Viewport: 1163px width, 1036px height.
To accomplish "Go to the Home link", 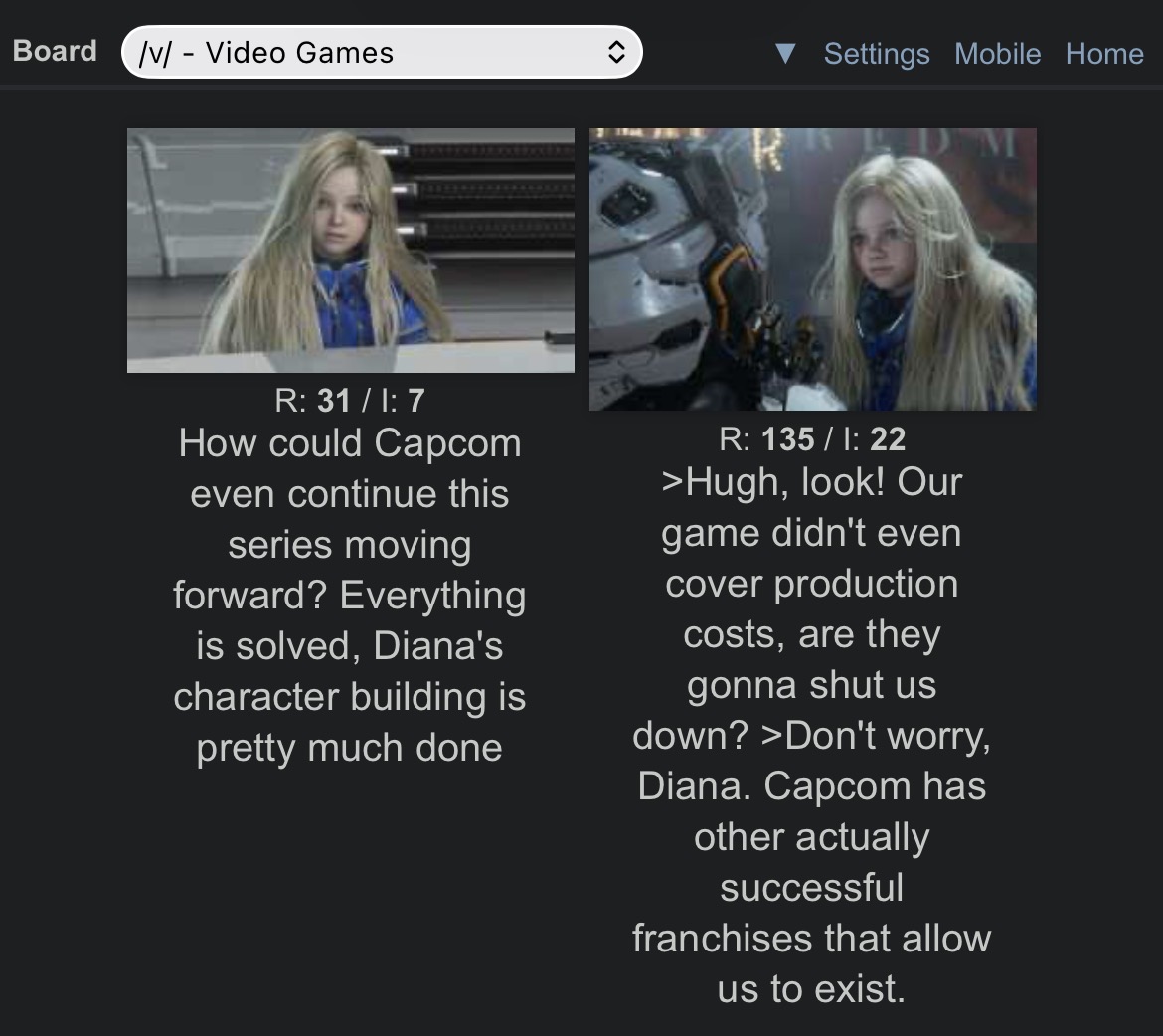I will (1103, 54).
